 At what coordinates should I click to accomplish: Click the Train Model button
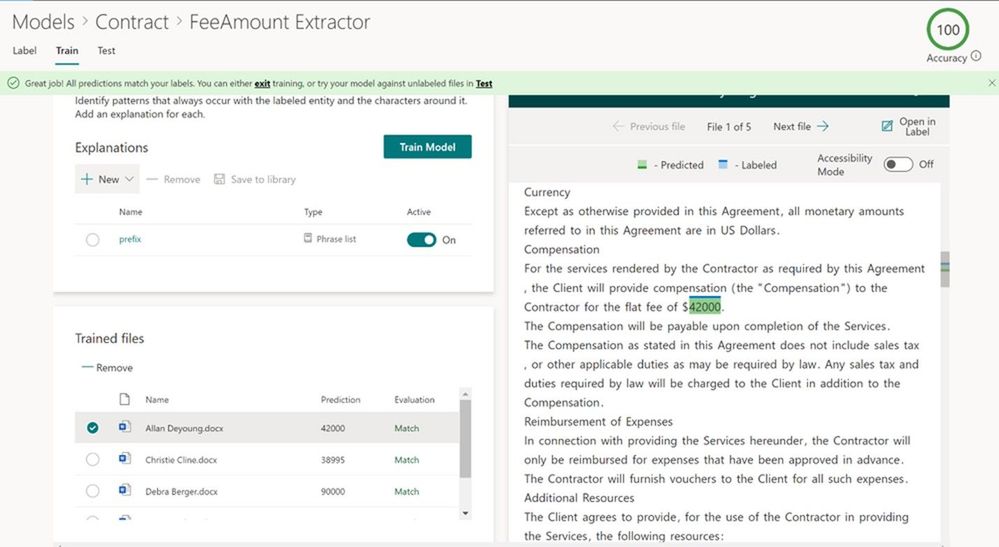(x=428, y=146)
